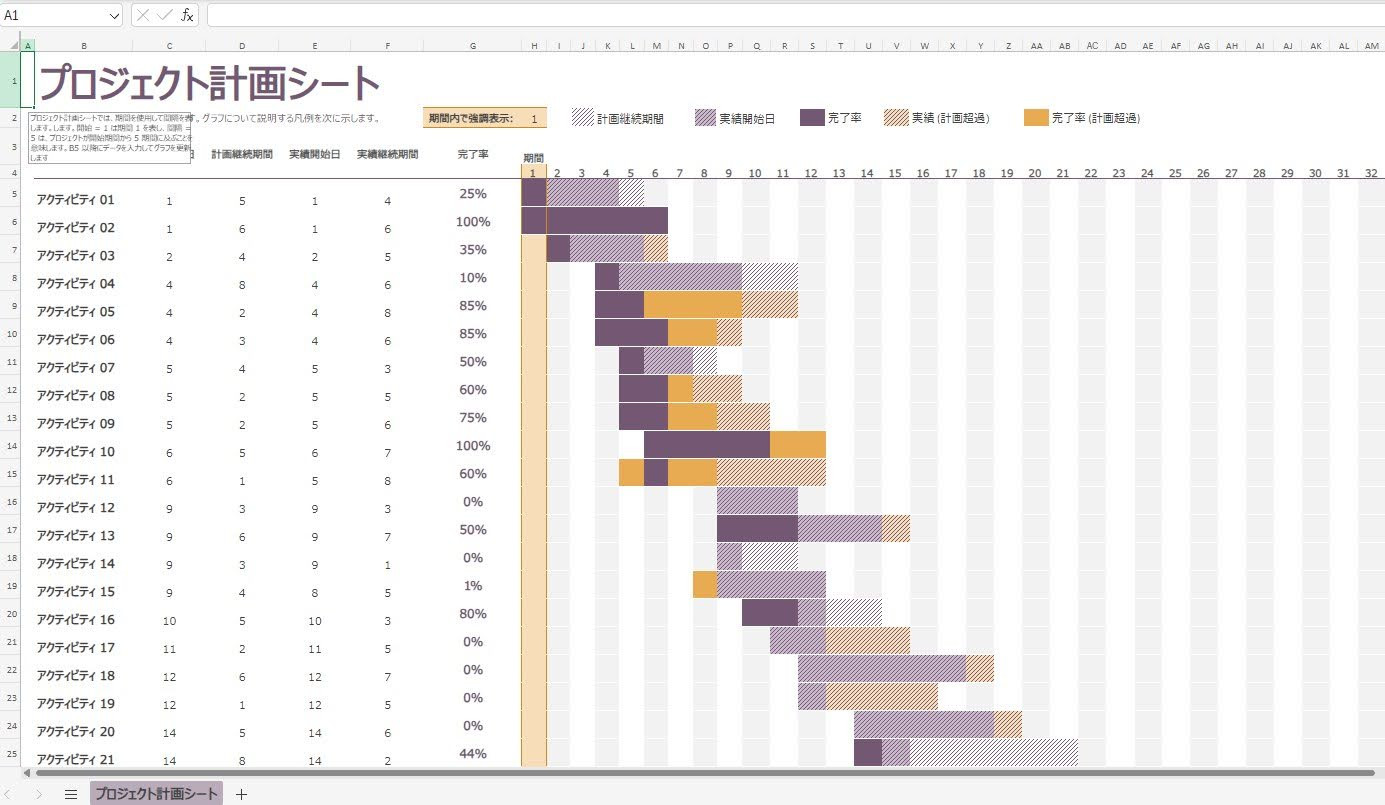The height and width of the screenshot is (805, 1385).
Task: Select cell アクティビティ 01
Action: click(76, 200)
